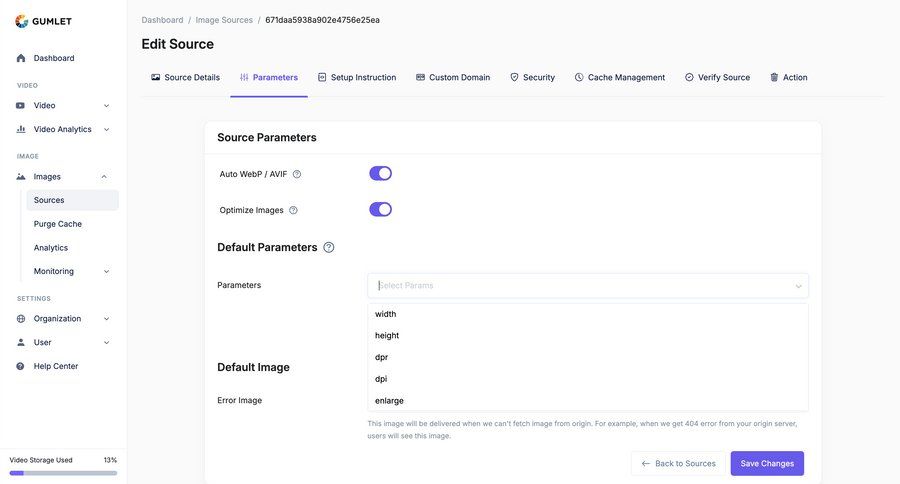Viewport: 900px width, 484px height.
Task: Click help icon next to Optimize Images
Action: click(x=293, y=210)
